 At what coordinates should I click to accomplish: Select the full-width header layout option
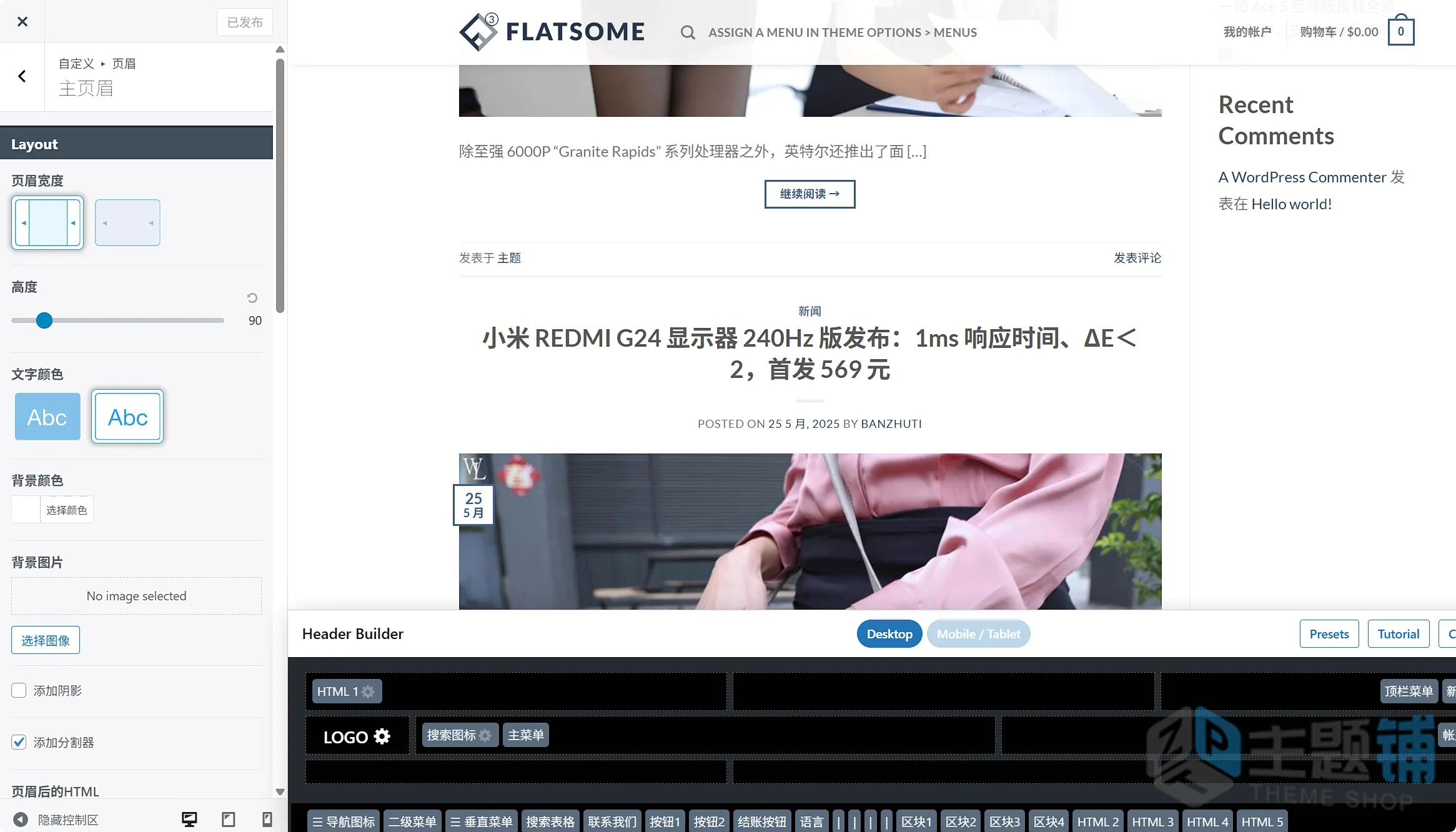[x=127, y=223]
